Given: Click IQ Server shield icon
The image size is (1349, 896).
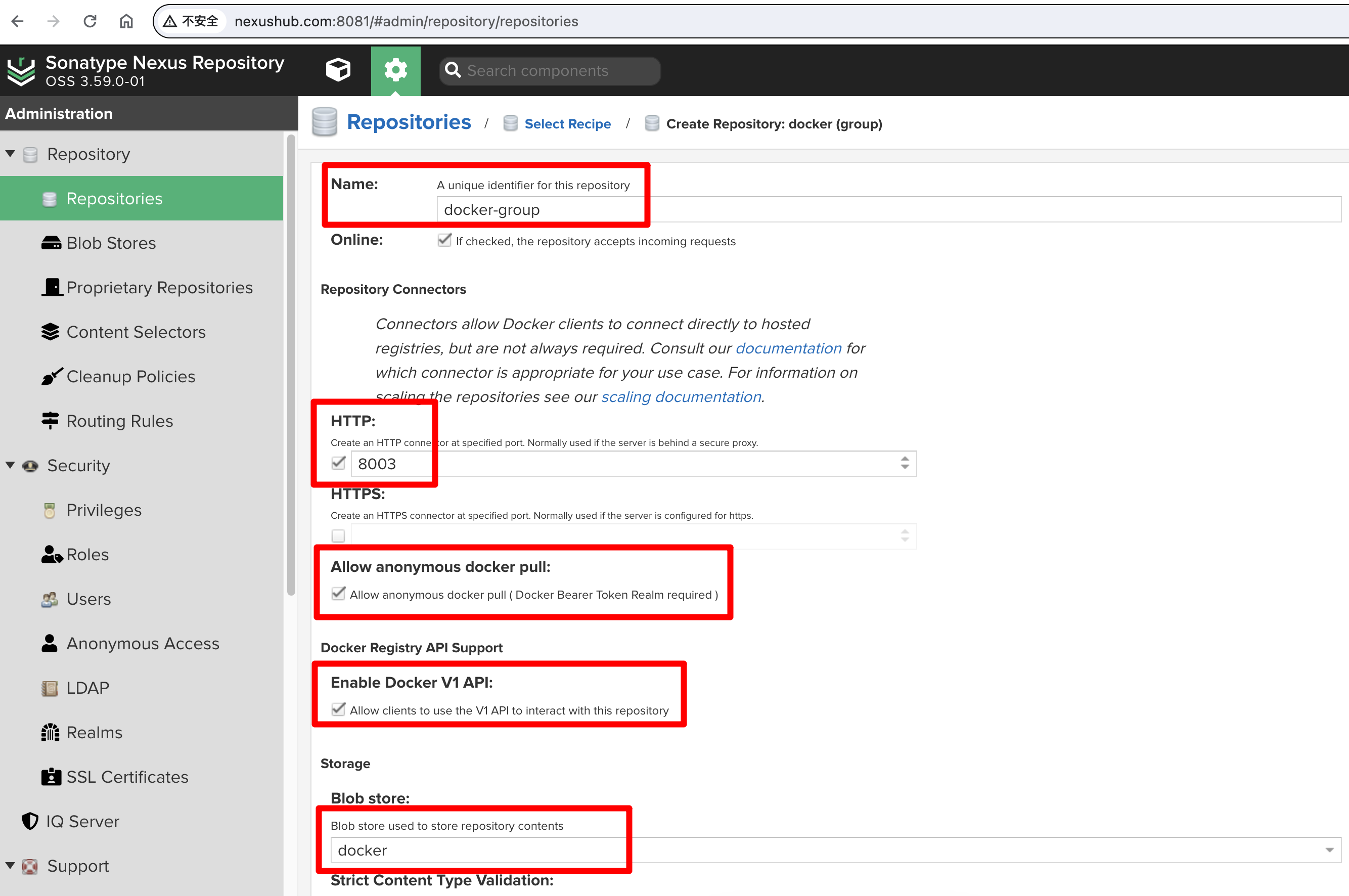Looking at the screenshot, I should [x=30, y=821].
